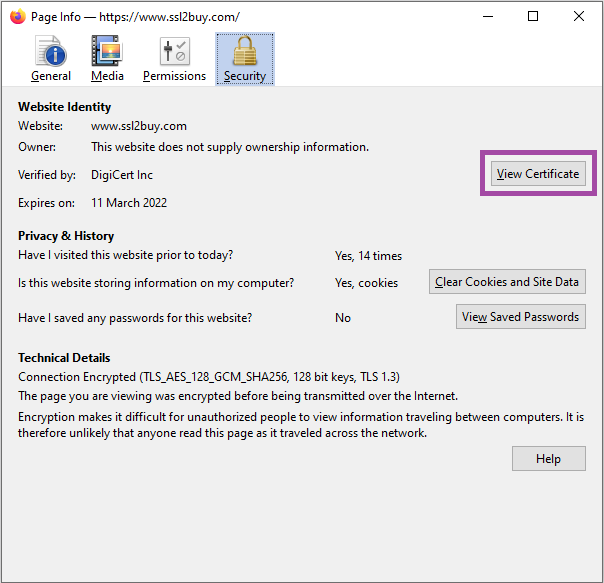
Task: Click 'Have I visited this website' question
Action: click(125, 255)
